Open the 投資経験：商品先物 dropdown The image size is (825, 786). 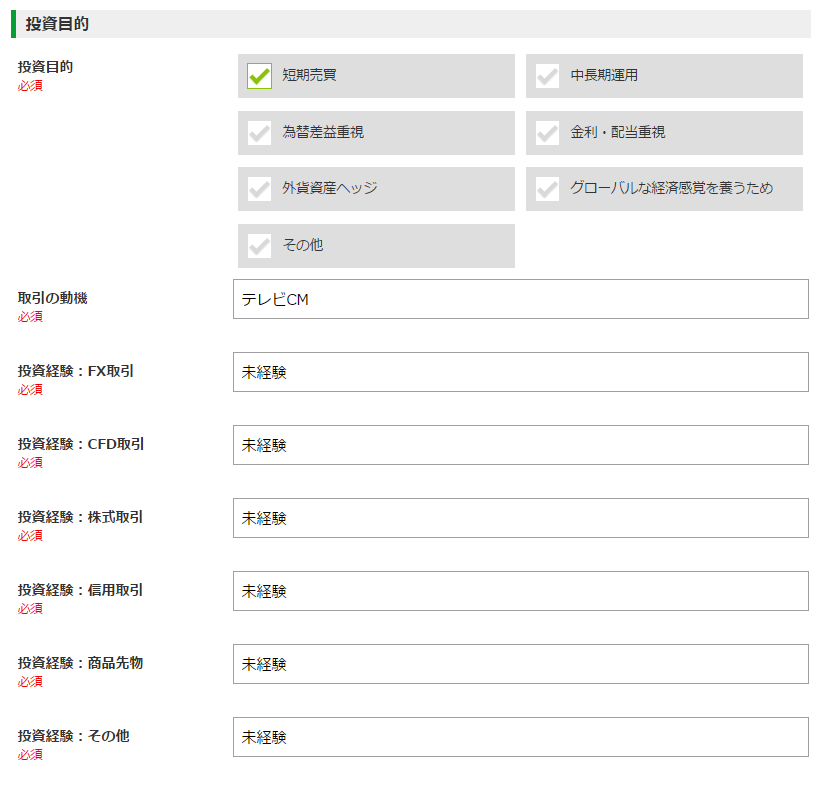click(520, 664)
